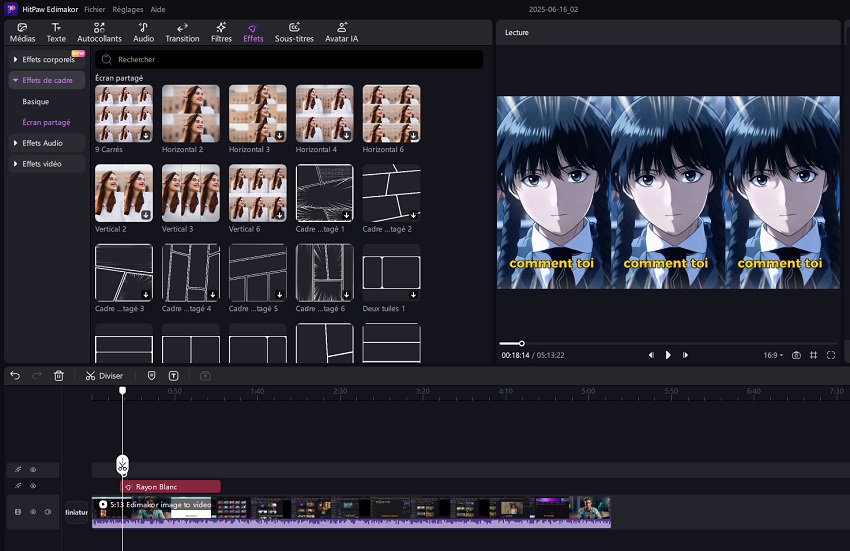Undo the last action
The width and height of the screenshot is (850, 551).
15,375
